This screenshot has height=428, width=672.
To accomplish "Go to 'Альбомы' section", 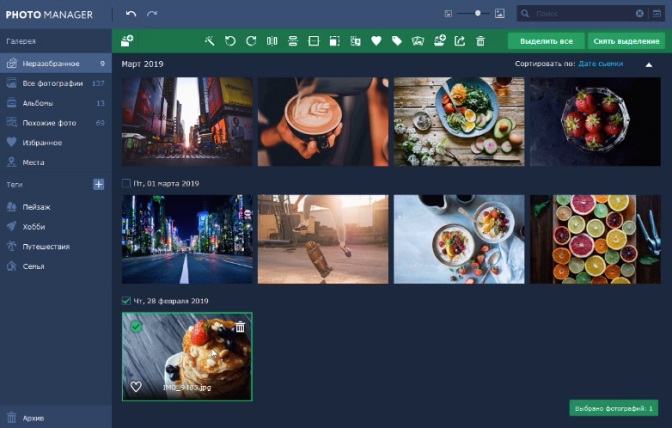I will click(x=56, y=103).
